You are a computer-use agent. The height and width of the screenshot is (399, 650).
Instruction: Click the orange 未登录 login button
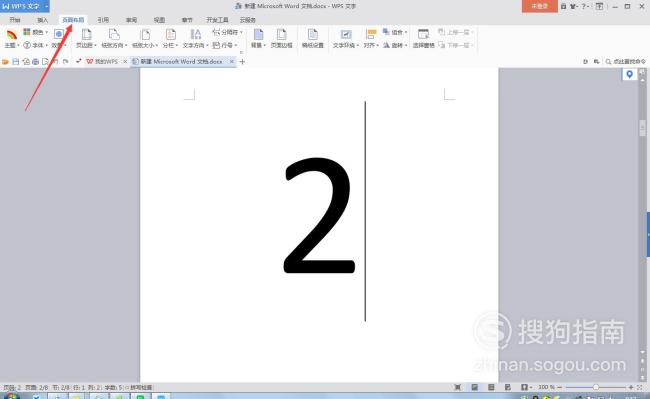pos(539,6)
